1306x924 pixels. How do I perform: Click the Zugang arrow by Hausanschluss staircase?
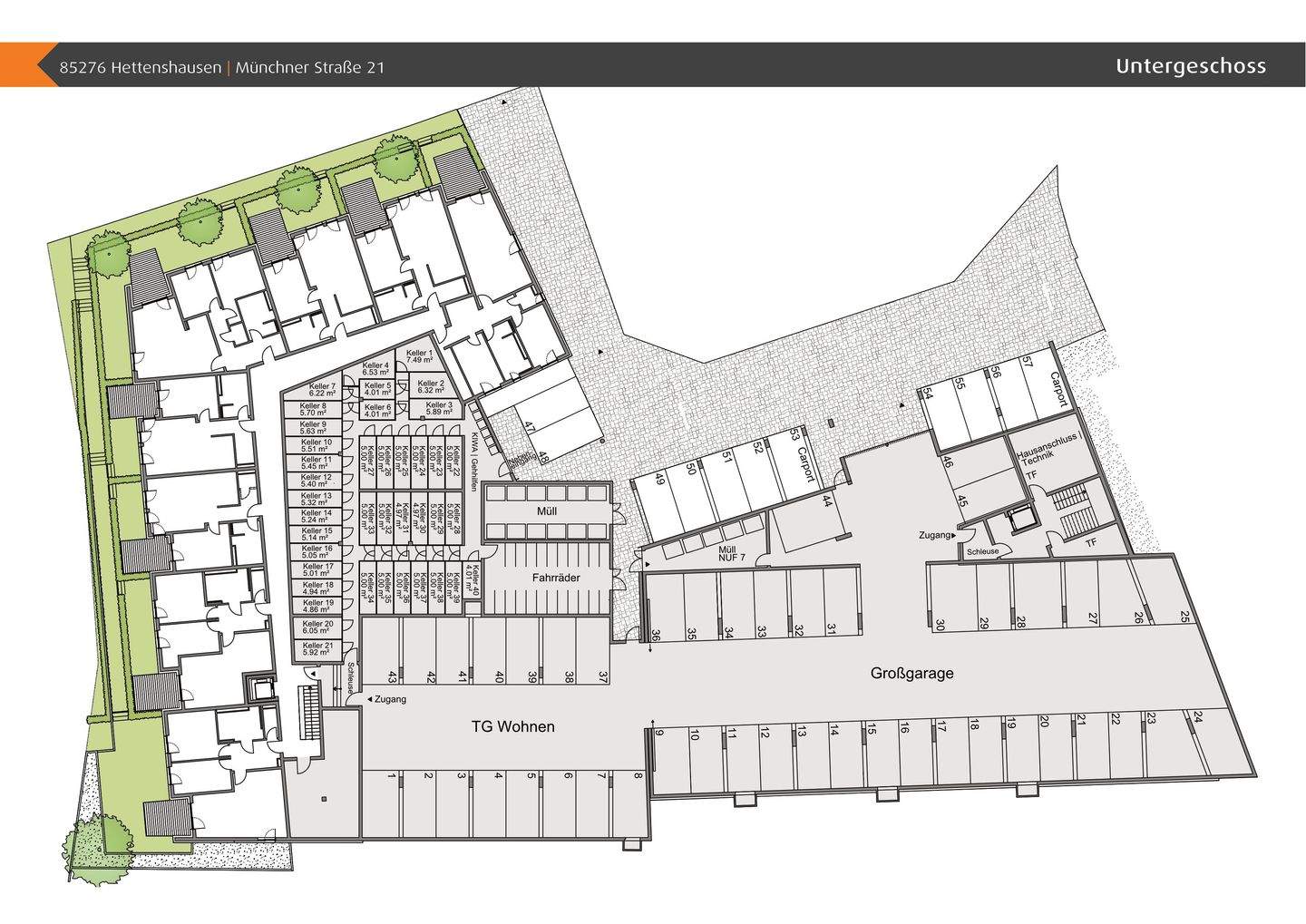(957, 536)
